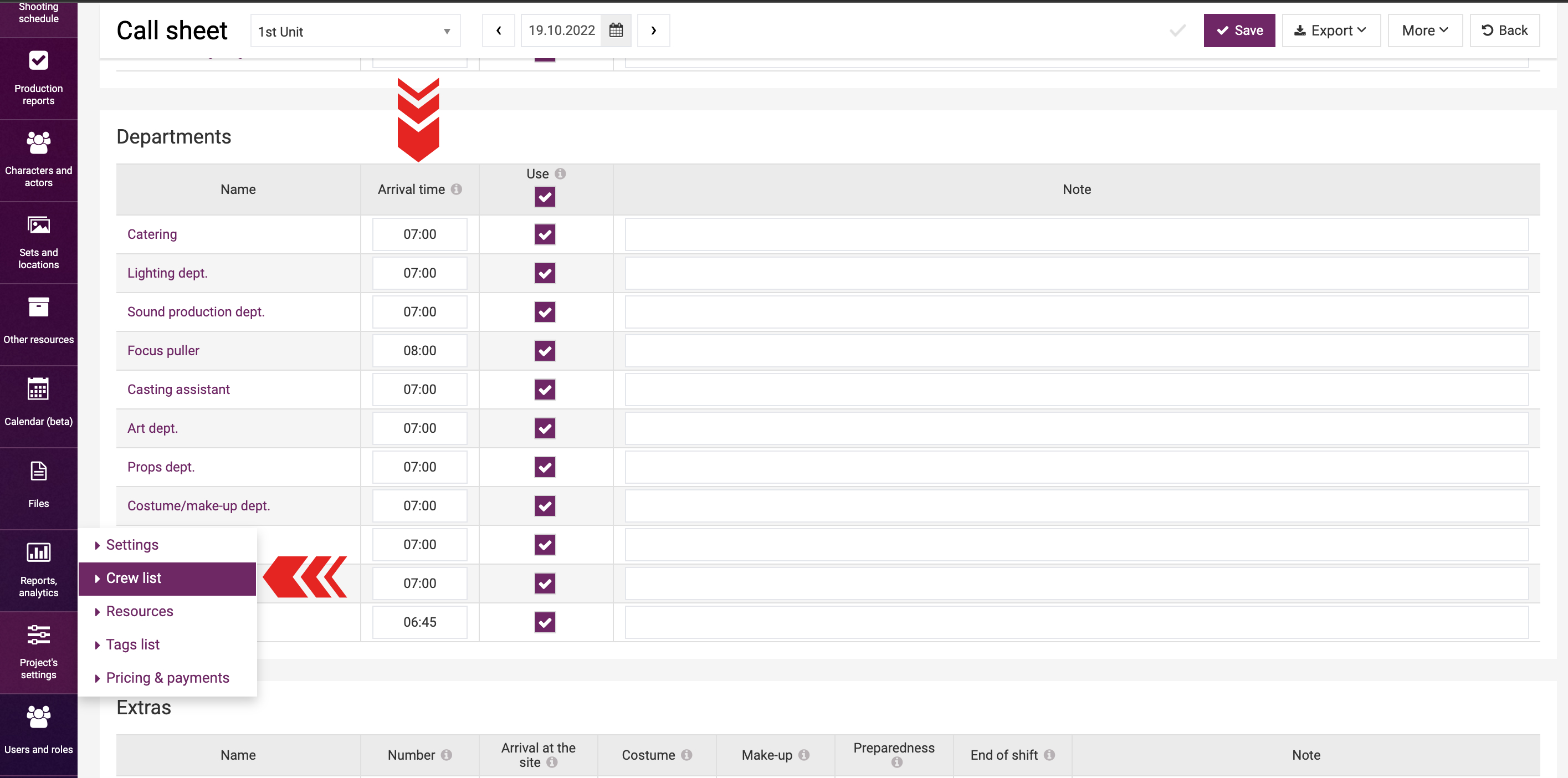The image size is (1568, 778).
Task: Uncheck Use for Costume/make-up dept.
Action: coord(545,506)
